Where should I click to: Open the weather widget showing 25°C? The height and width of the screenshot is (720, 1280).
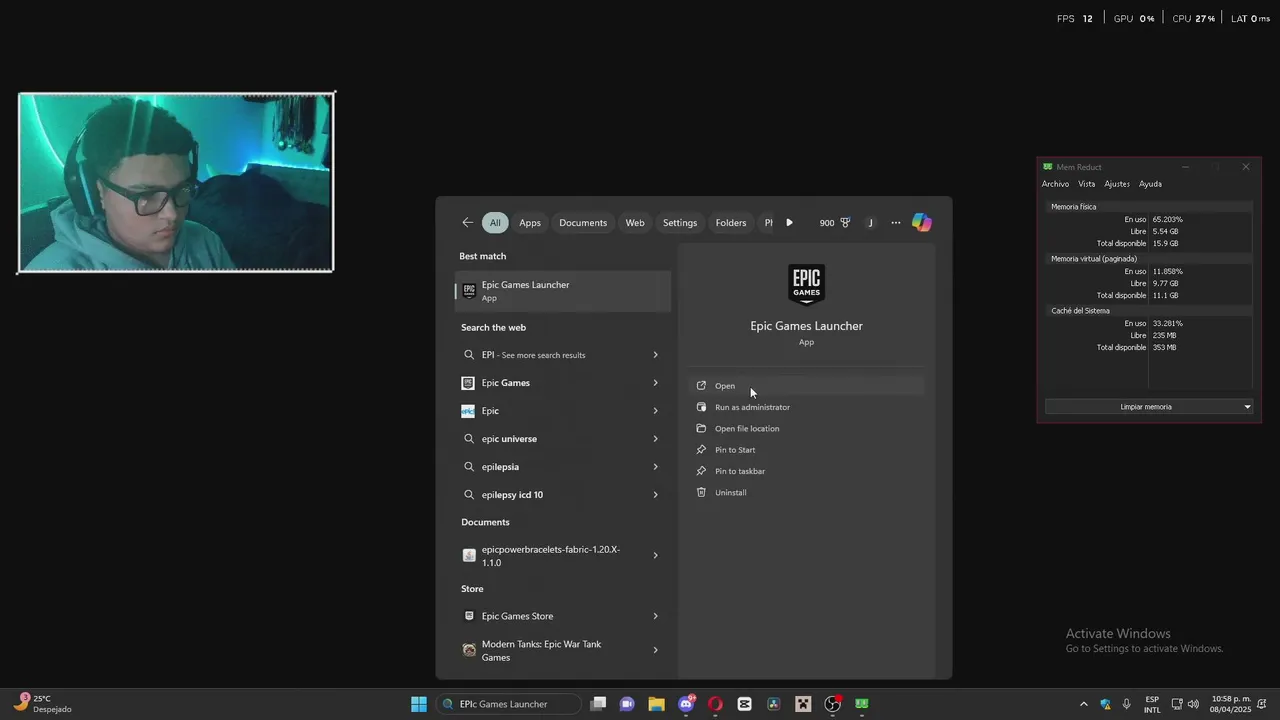43,704
